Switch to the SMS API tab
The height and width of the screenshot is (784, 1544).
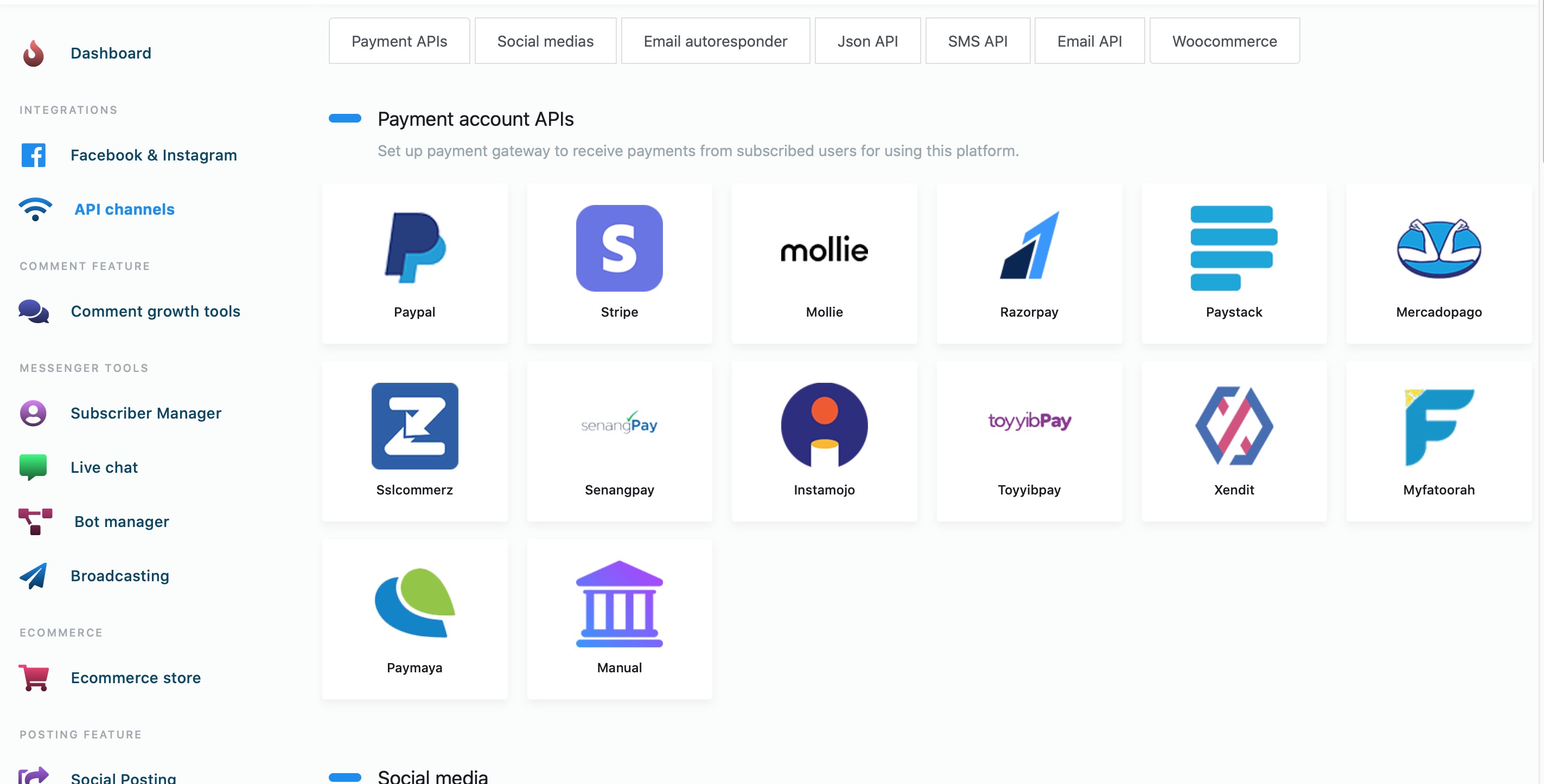pyautogui.click(x=978, y=40)
